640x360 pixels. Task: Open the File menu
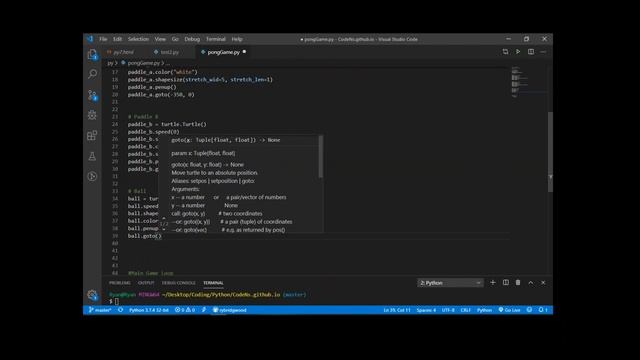point(103,39)
